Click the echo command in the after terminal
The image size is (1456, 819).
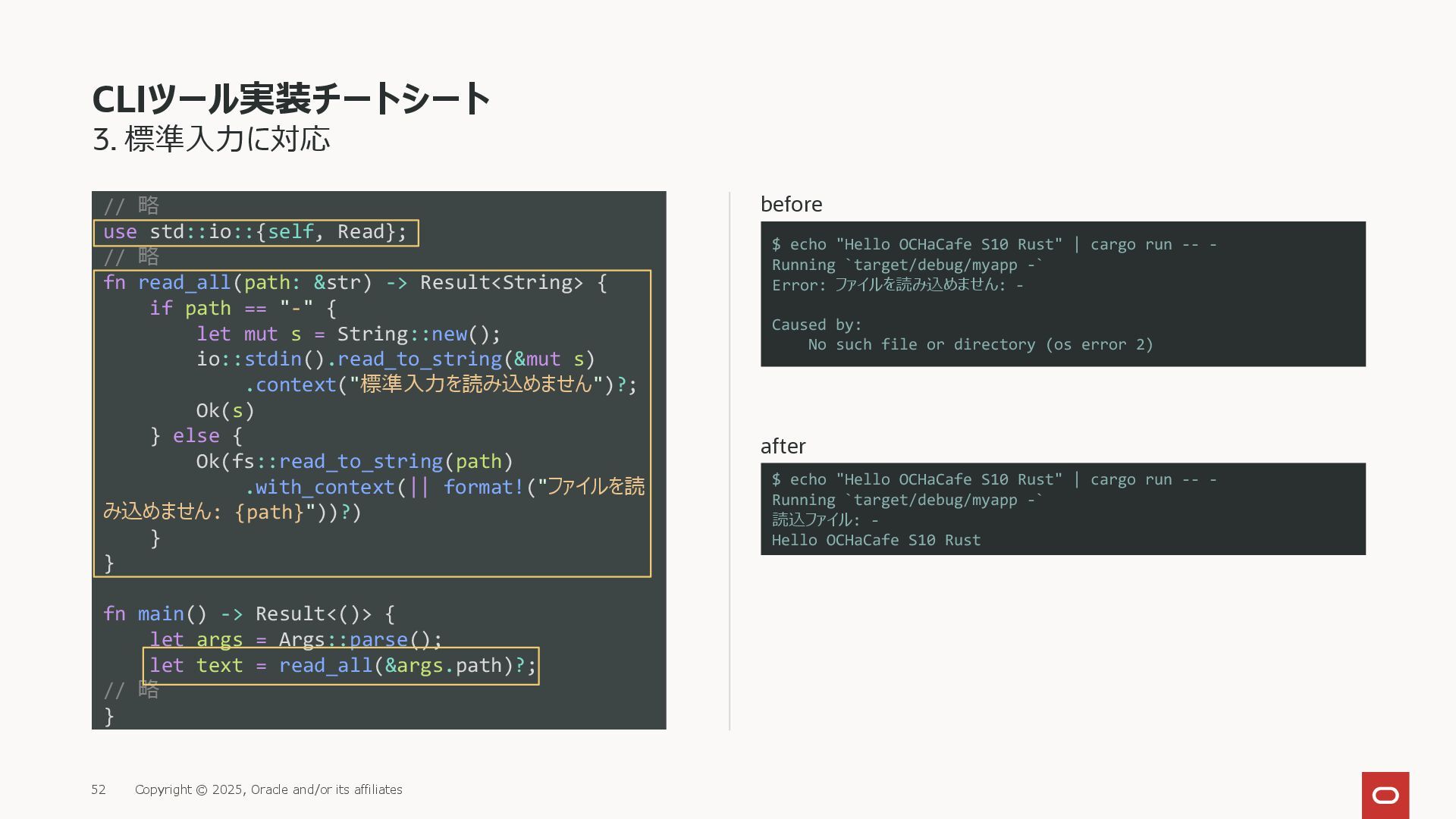pos(994,479)
